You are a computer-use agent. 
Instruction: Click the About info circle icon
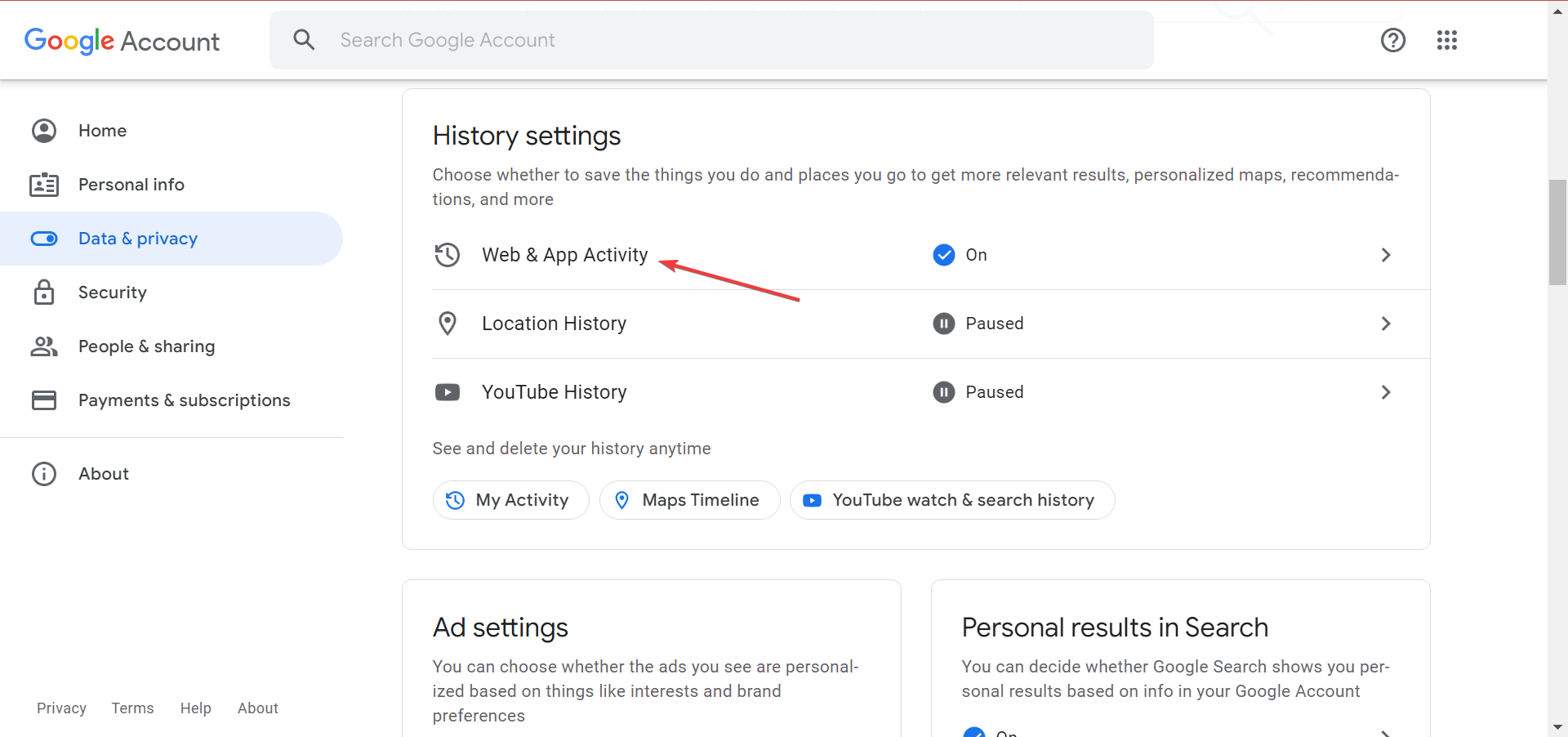tap(44, 474)
